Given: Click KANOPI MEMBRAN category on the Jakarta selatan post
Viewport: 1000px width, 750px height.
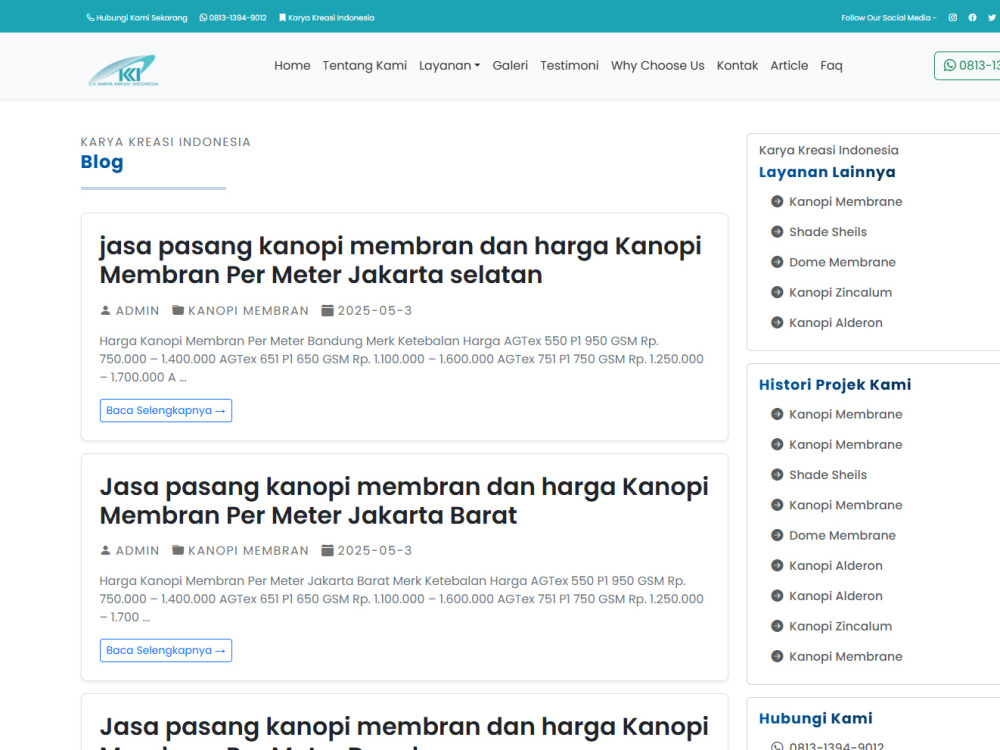Looking at the screenshot, I should point(248,311).
